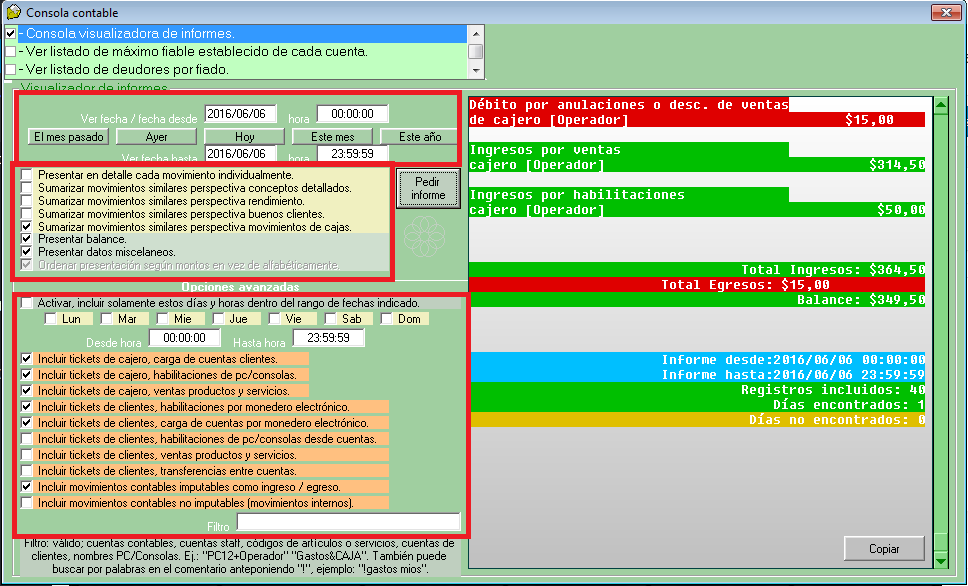This screenshot has width=968, height=586.
Task: Uncheck movimientos contables imputables como ingreso/egreso
Action: point(27,487)
